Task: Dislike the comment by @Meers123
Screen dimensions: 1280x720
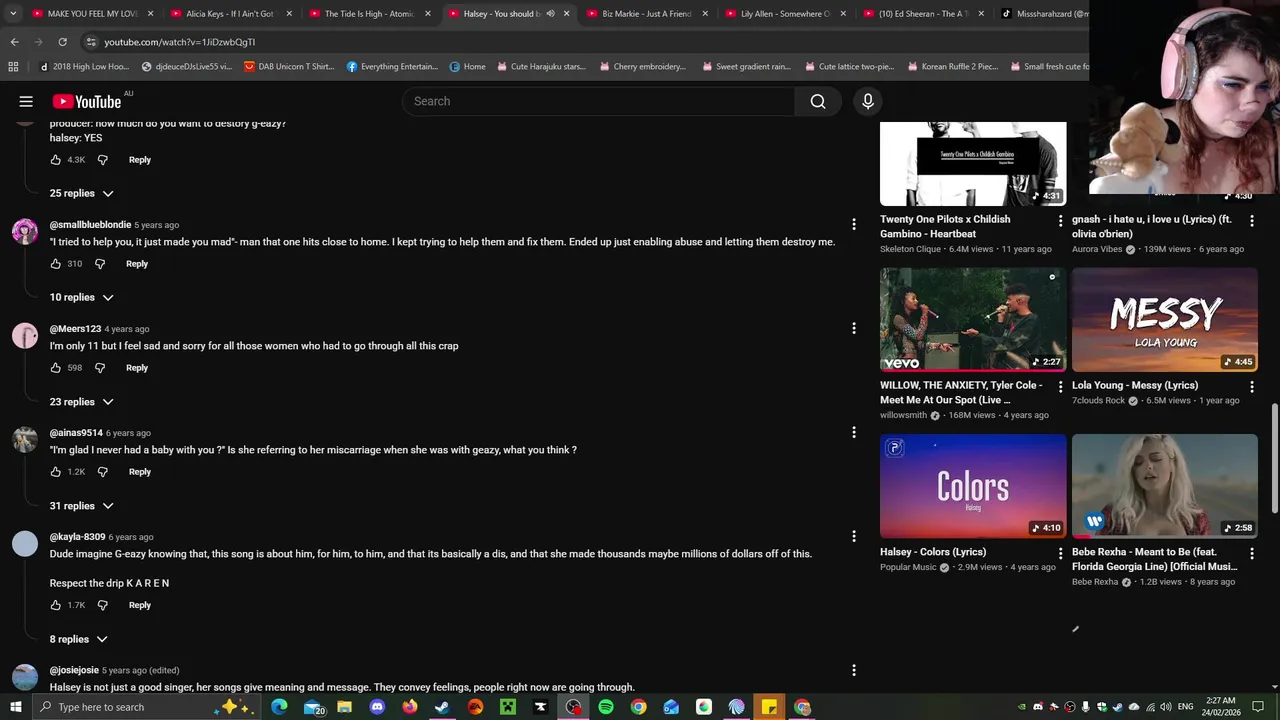Action: coord(100,368)
